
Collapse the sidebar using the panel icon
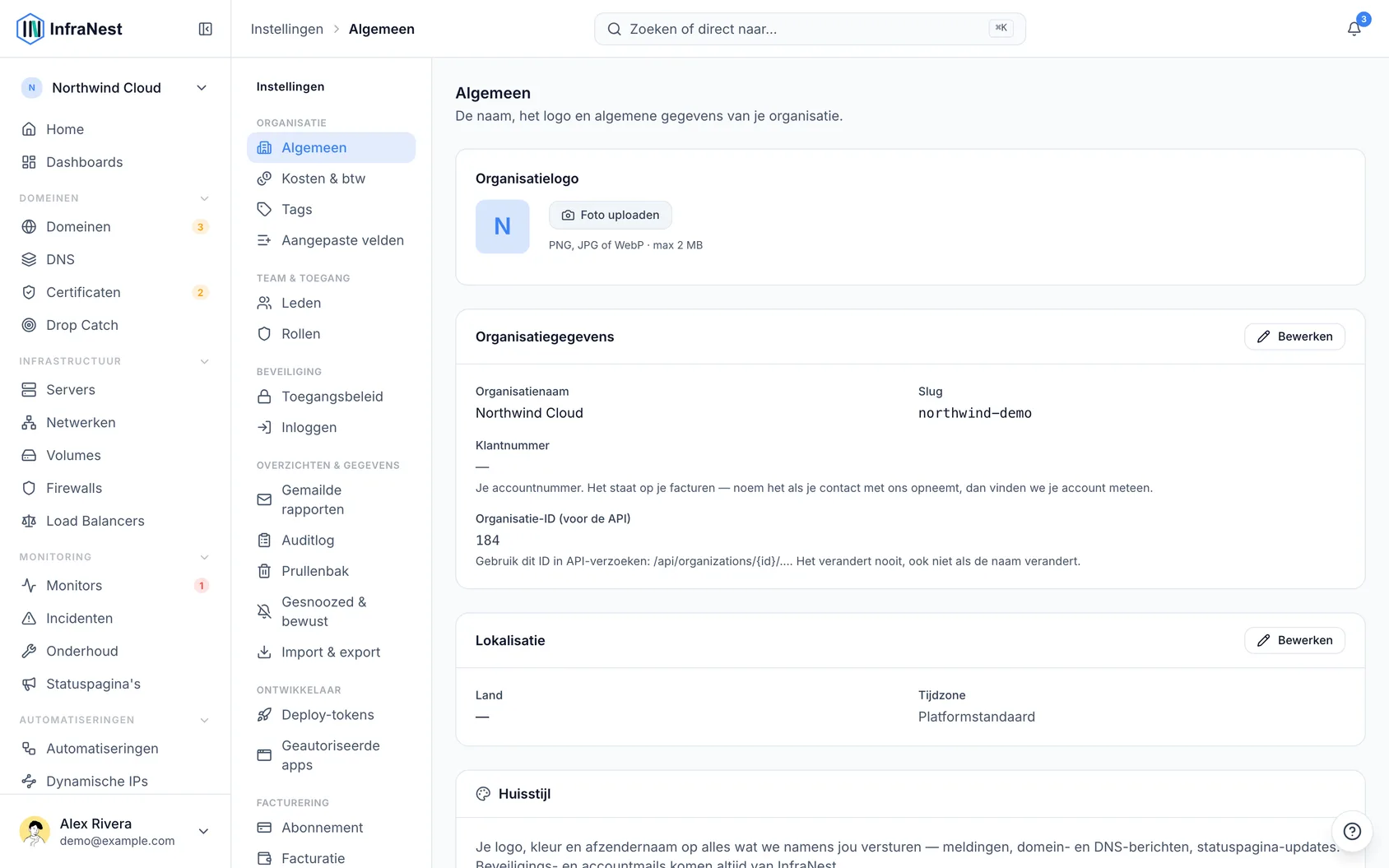coord(206,29)
